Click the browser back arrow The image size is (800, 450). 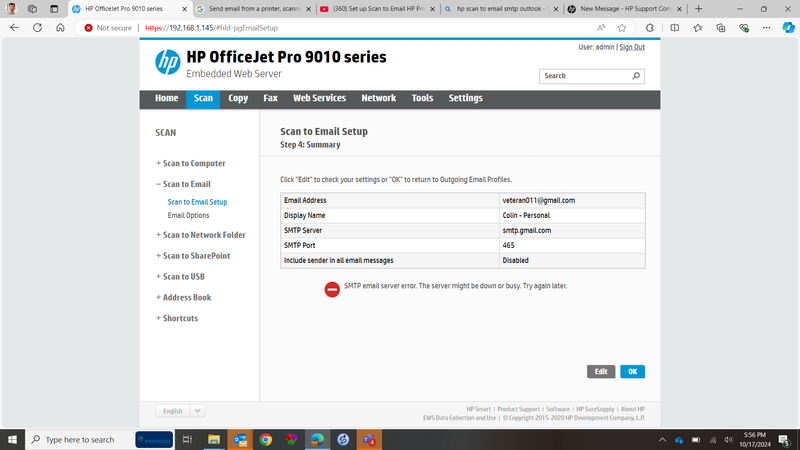coord(14,28)
